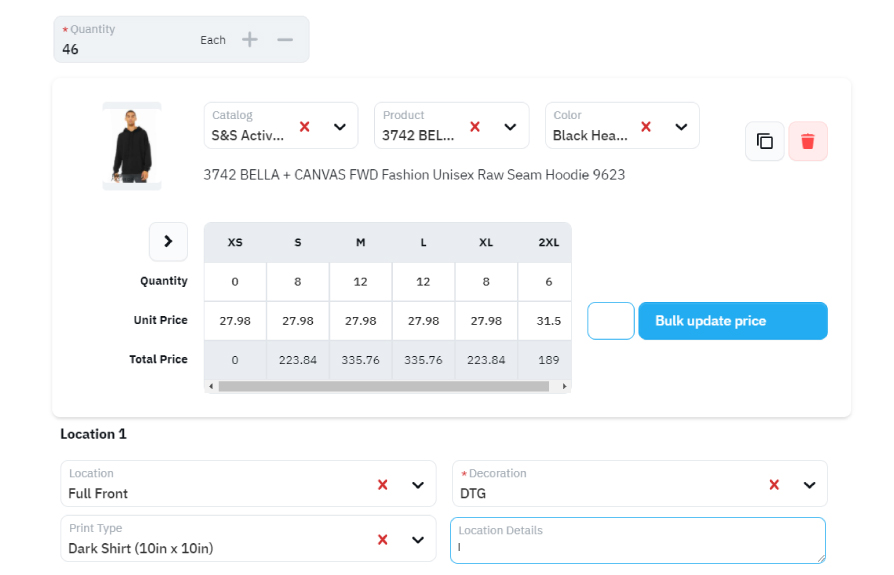Clear the Color selection with red X
Viewport: 894px width, 575px height.
(x=646, y=126)
